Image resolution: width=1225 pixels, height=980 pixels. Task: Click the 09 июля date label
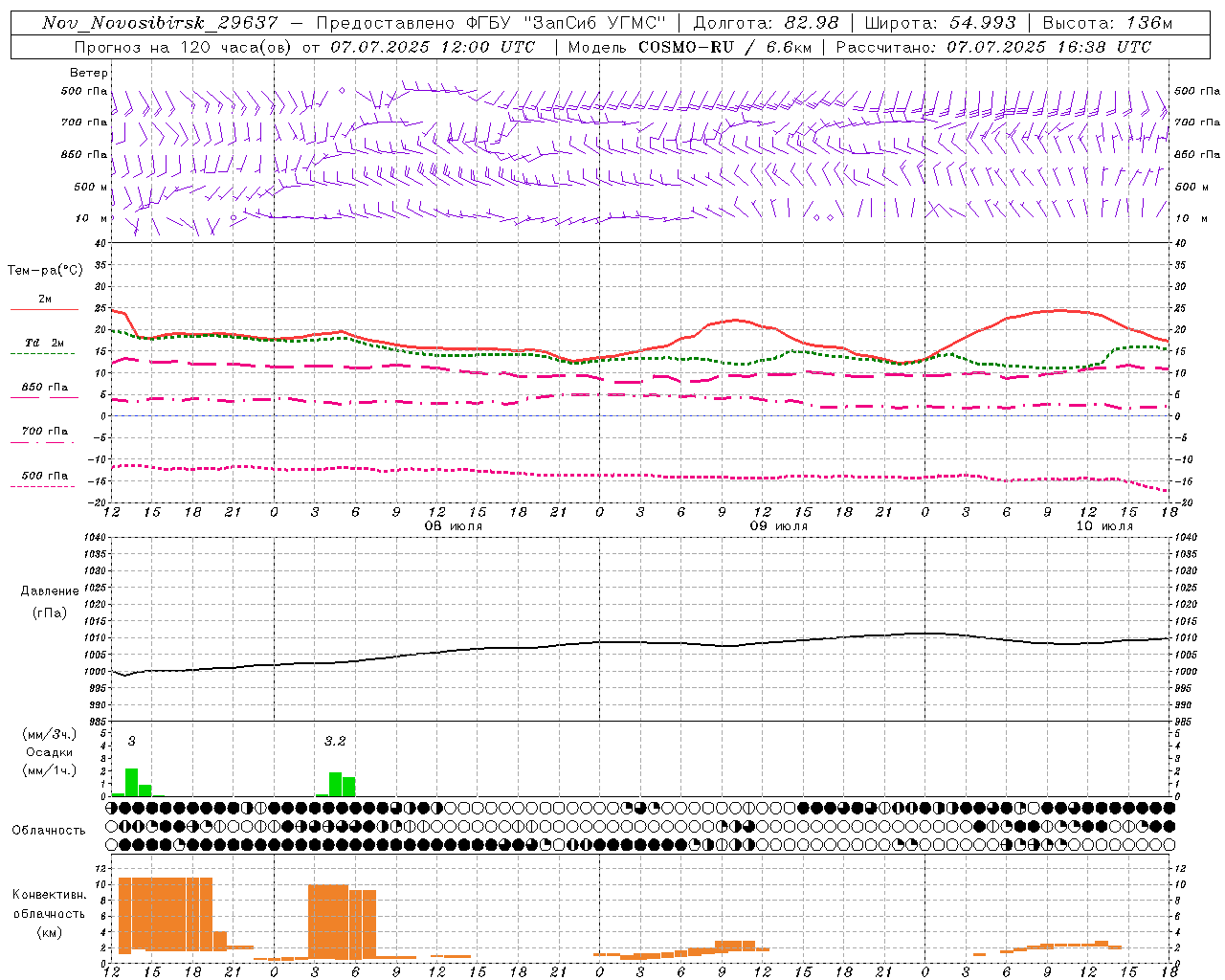point(778,526)
